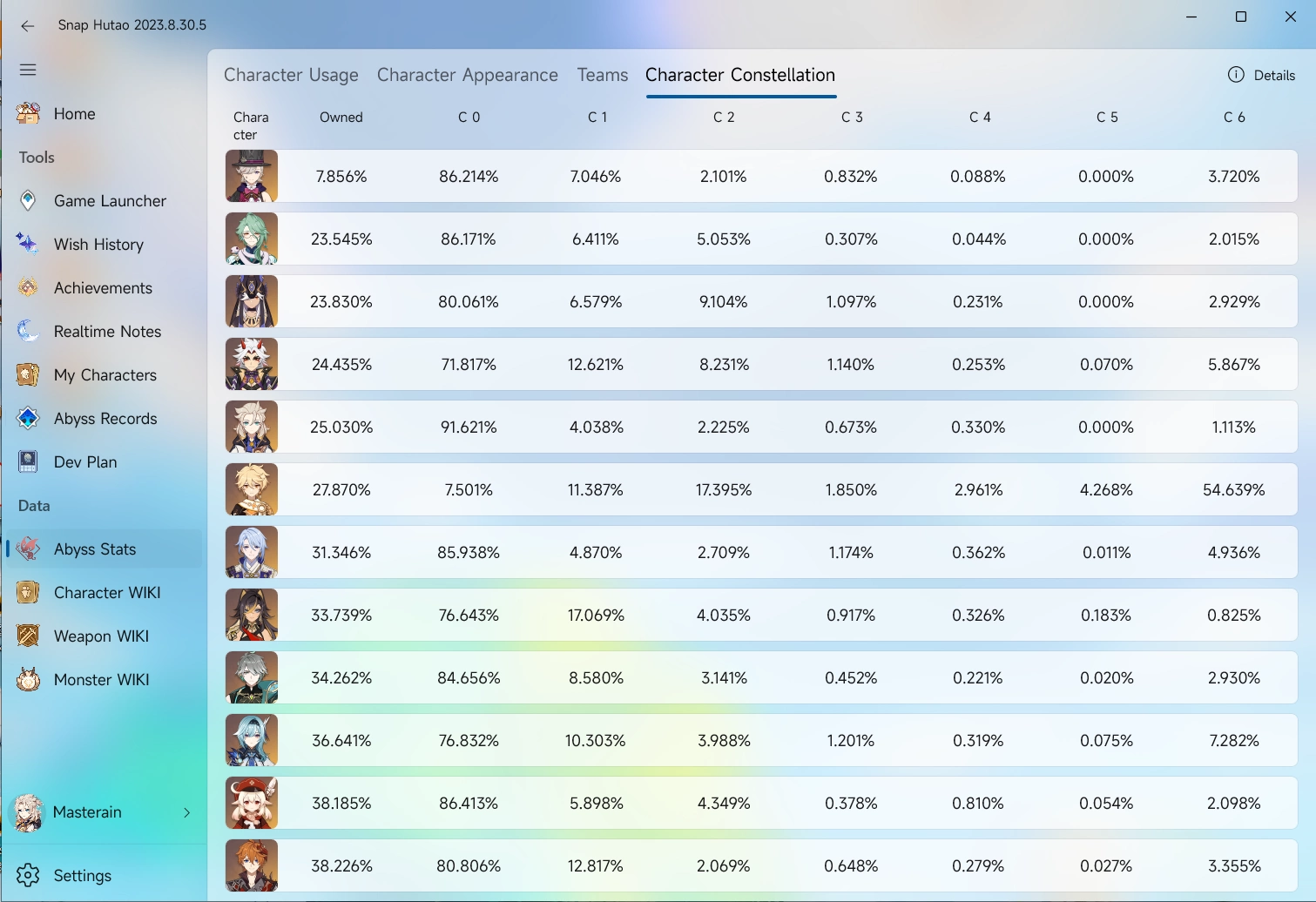Click the Owned column header
1316x902 pixels.
[x=341, y=118]
